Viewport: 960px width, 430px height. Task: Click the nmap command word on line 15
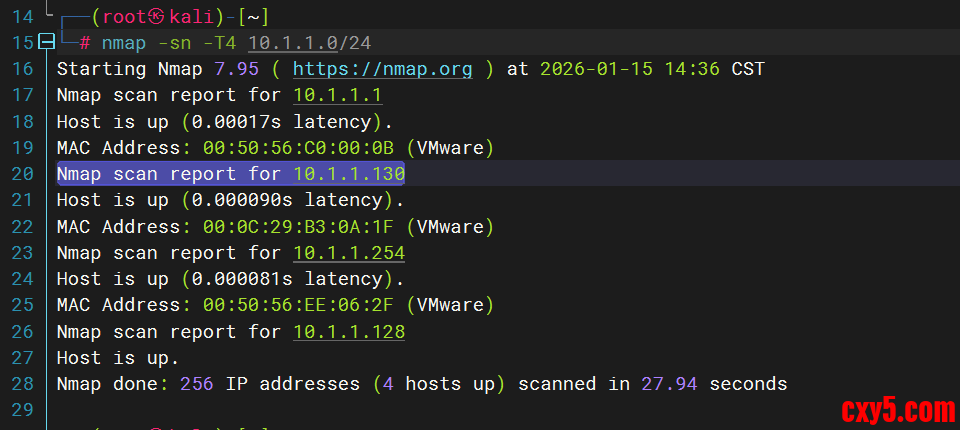[x=123, y=43]
